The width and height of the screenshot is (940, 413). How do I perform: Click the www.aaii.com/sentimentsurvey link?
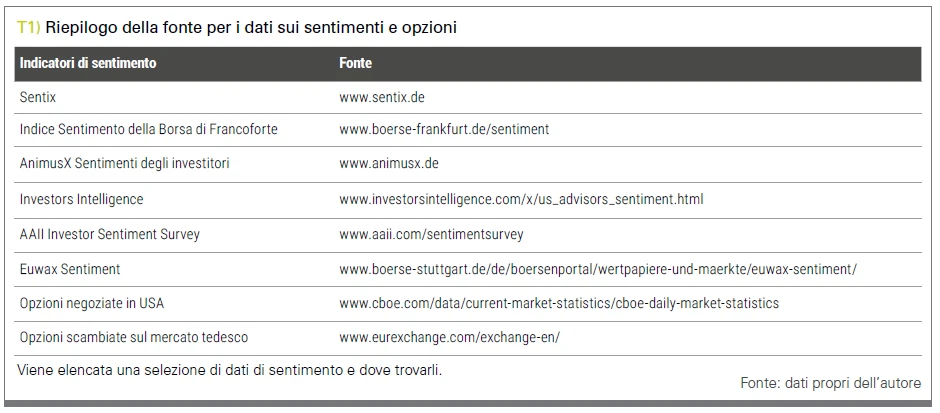(431, 234)
